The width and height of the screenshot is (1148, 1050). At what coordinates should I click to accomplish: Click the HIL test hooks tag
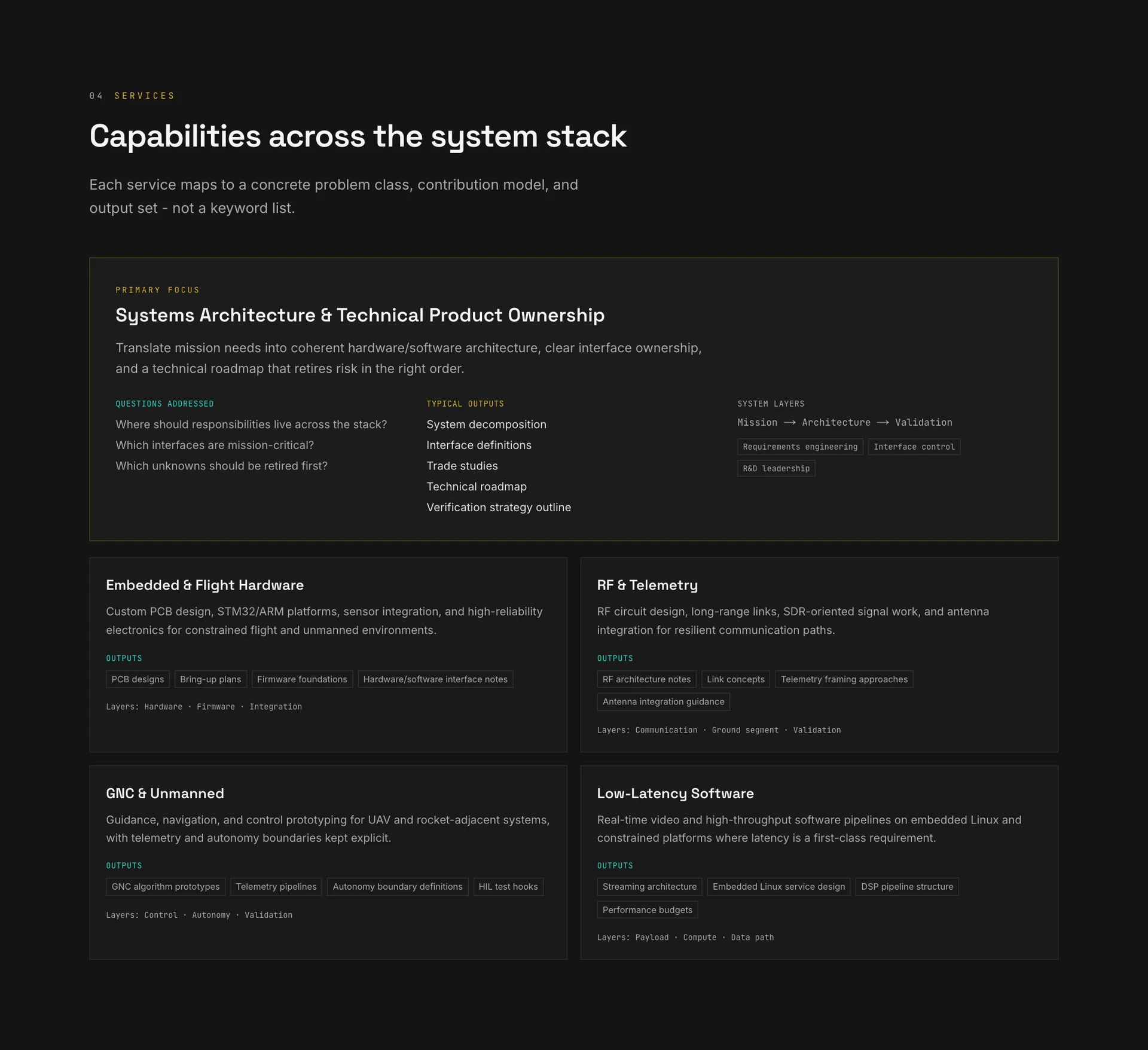click(x=508, y=887)
